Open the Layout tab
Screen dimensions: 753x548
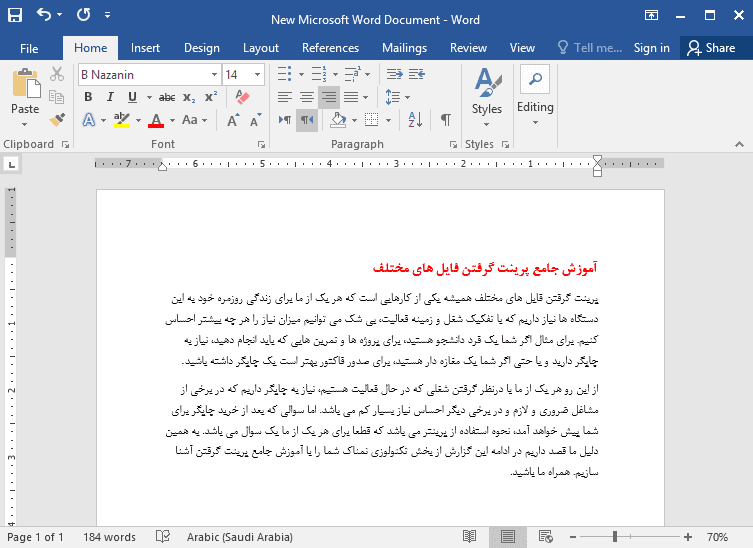click(261, 48)
